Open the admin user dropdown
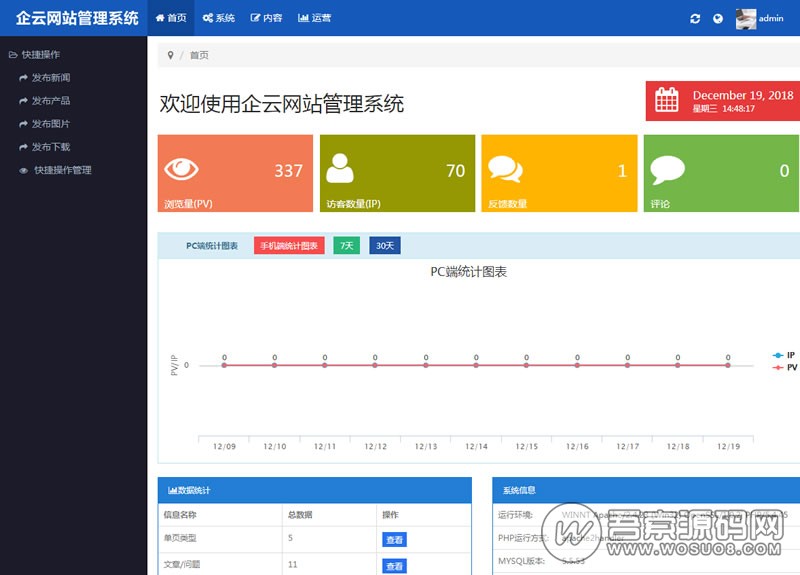Image resolution: width=800 pixels, height=575 pixels. coord(760,18)
